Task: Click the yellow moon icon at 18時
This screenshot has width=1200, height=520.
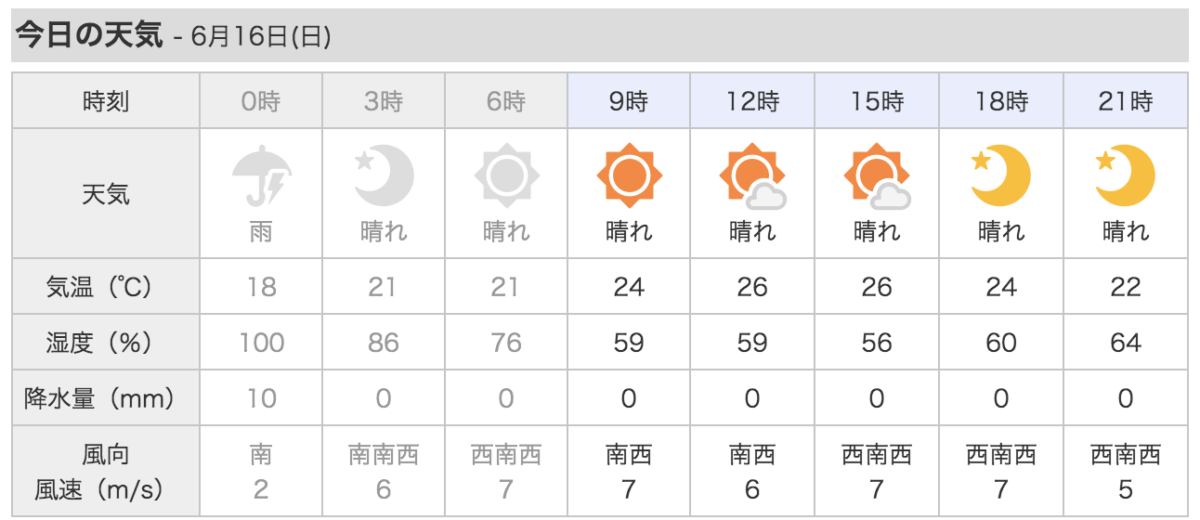Action: point(1000,176)
